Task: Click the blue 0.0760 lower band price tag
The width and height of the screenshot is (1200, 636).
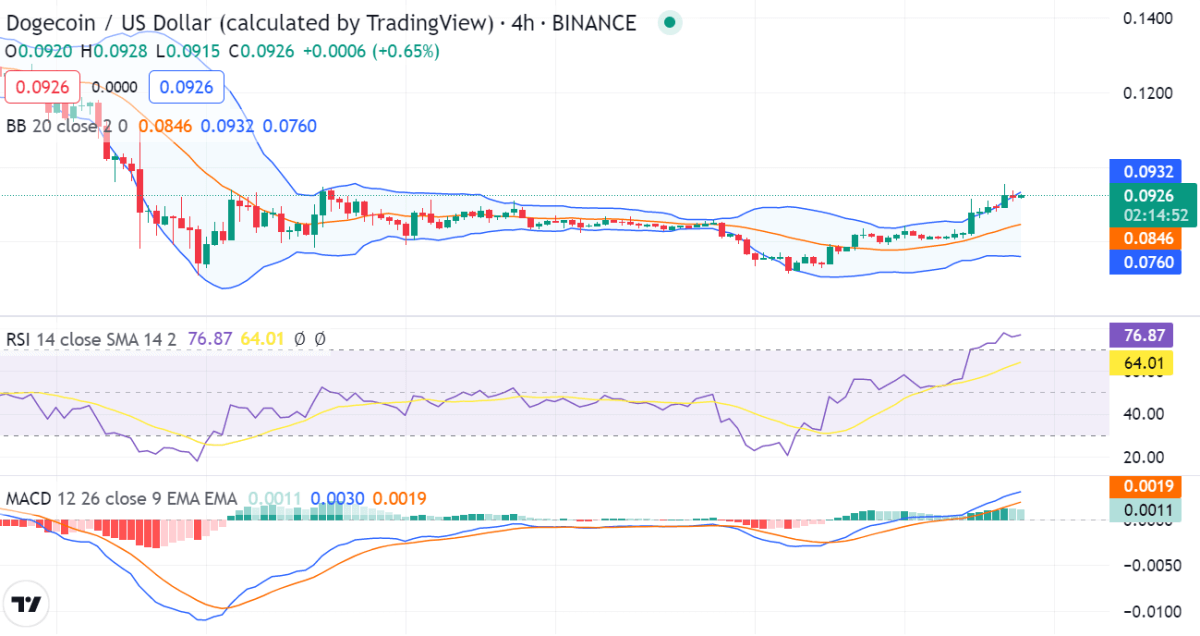Action: pos(1146,262)
